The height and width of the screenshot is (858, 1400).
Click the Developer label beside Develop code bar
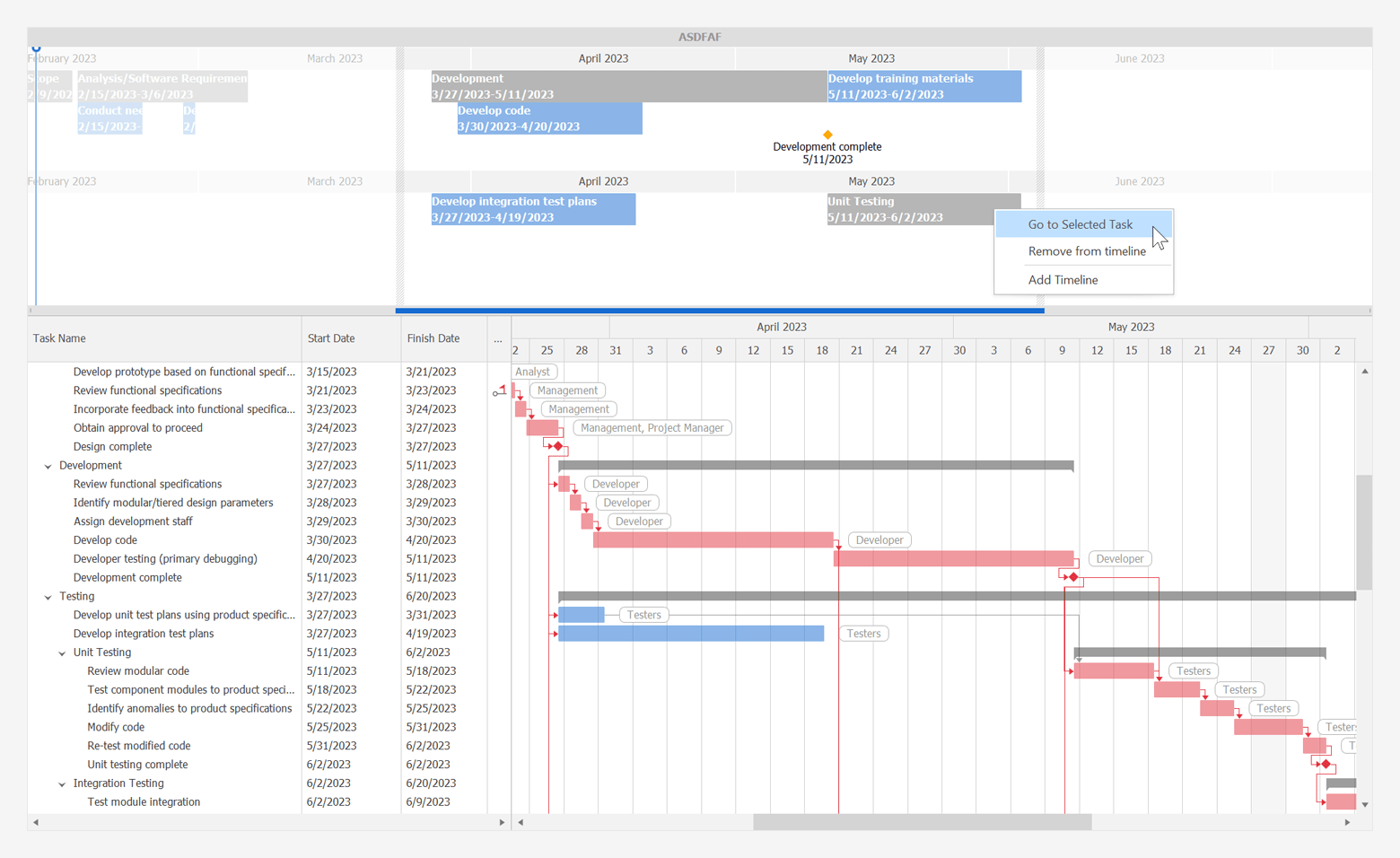pos(879,540)
